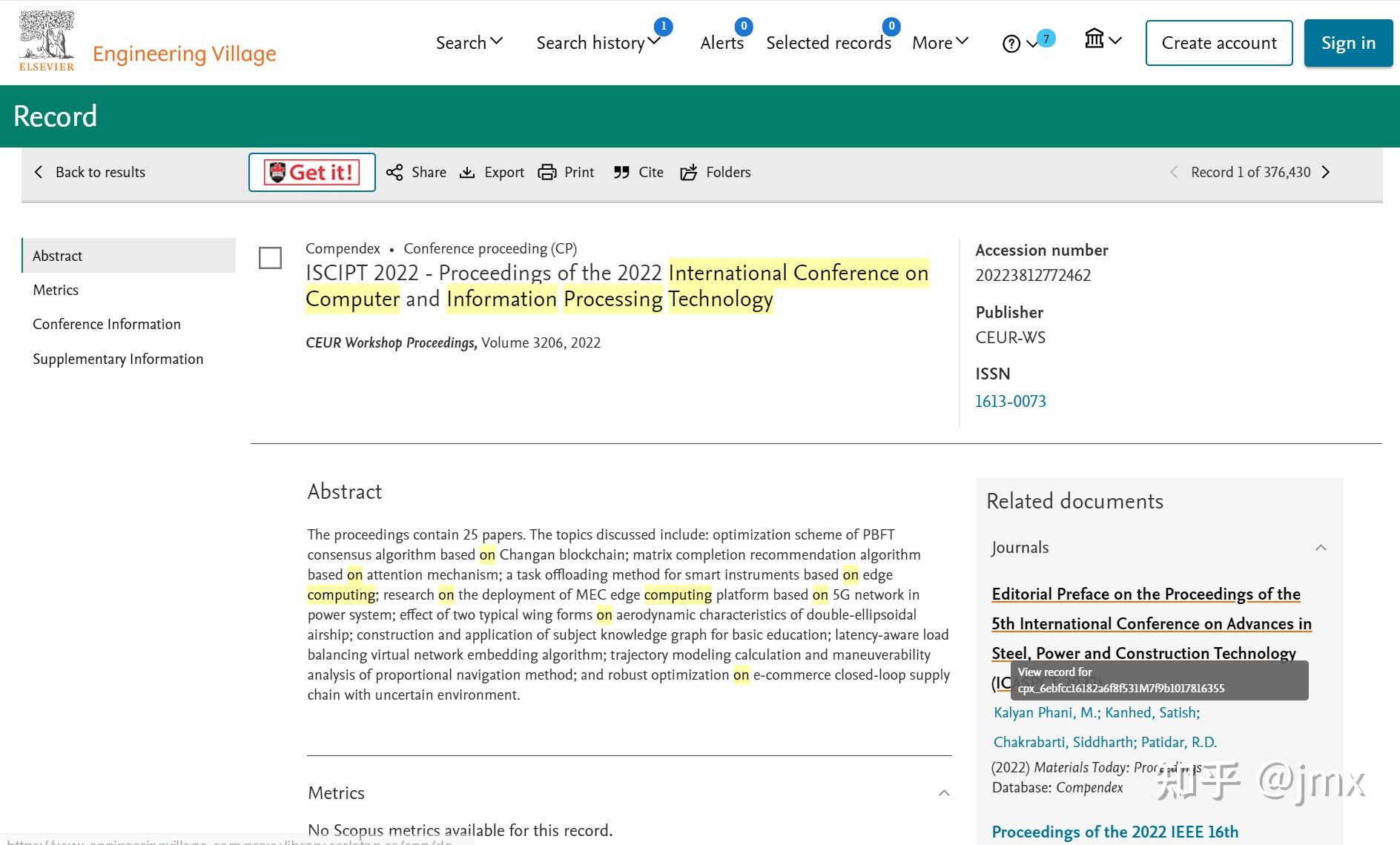
Task: Open the Search dropdown
Action: [x=468, y=42]
